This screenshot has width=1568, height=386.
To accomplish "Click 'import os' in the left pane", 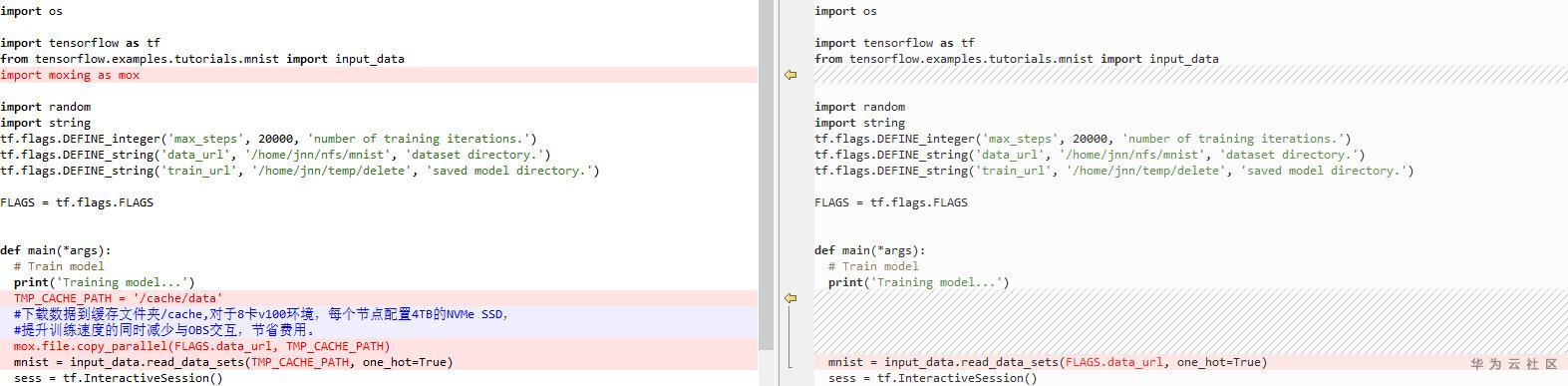I will tap(31, 11).
